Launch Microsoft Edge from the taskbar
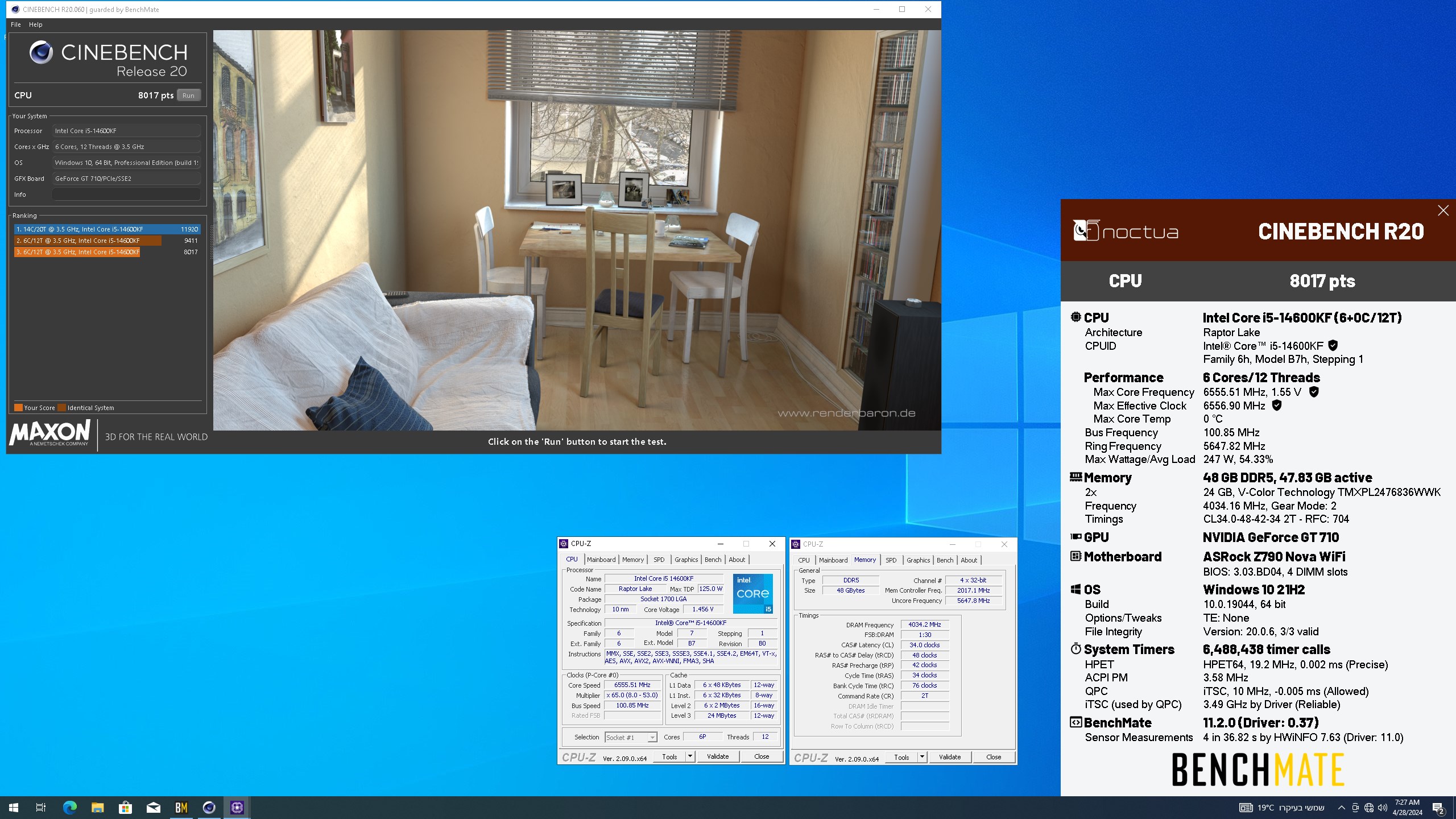This screenshot has width=1456, height=819. point(69,808)
